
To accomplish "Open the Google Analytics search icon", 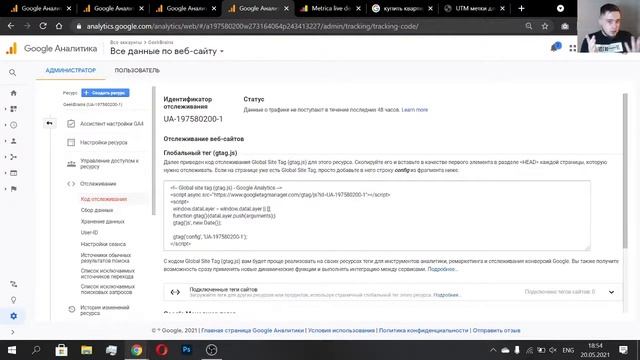I will (13, 72).
